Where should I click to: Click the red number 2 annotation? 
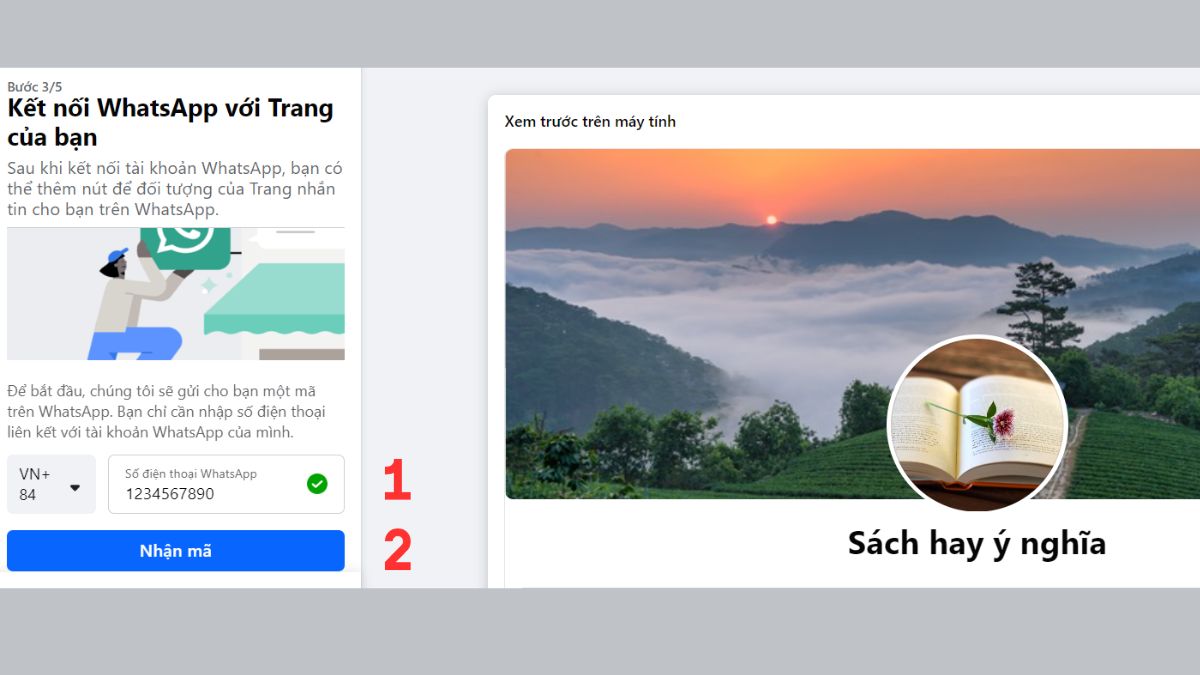tap(397, 551)
